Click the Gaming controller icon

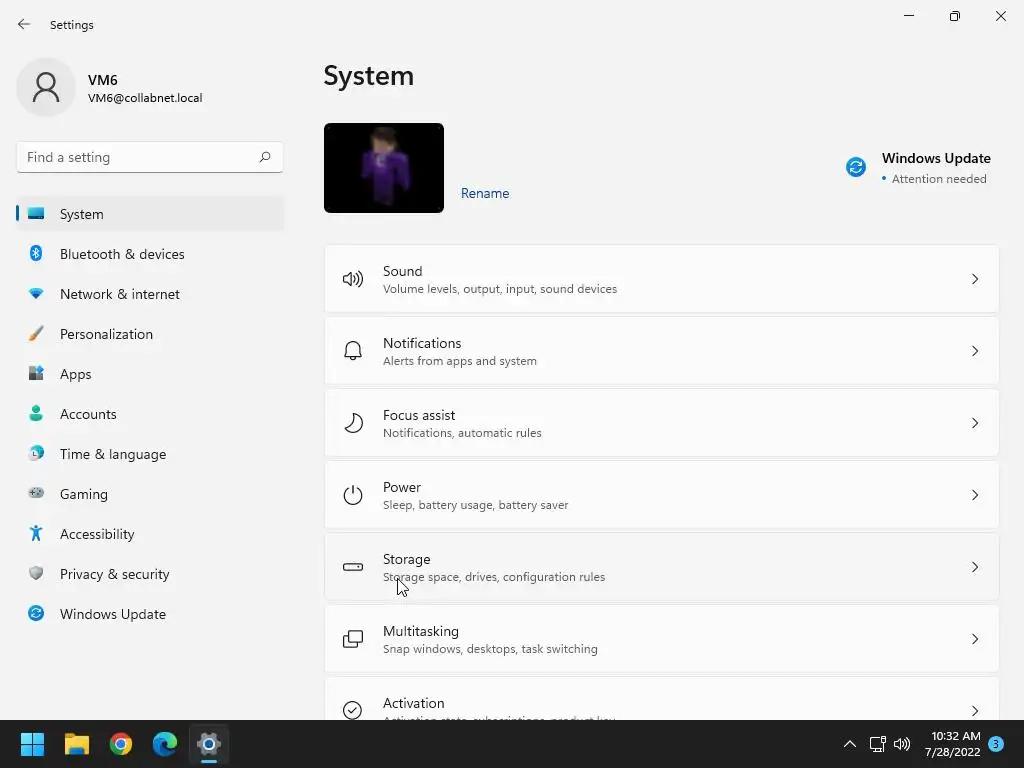[x=36, y=493]
